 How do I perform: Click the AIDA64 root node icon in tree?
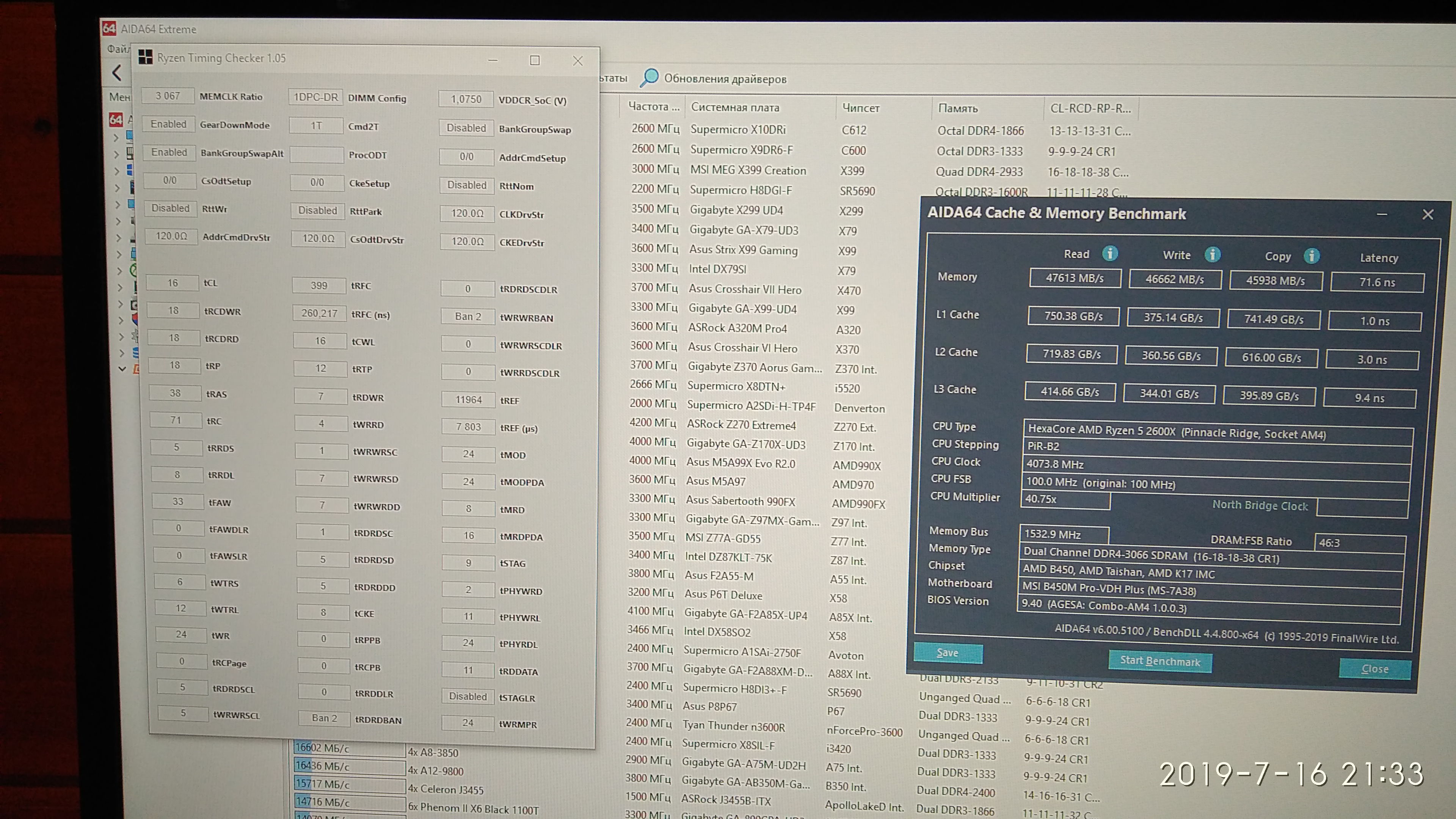coord(116,119)
